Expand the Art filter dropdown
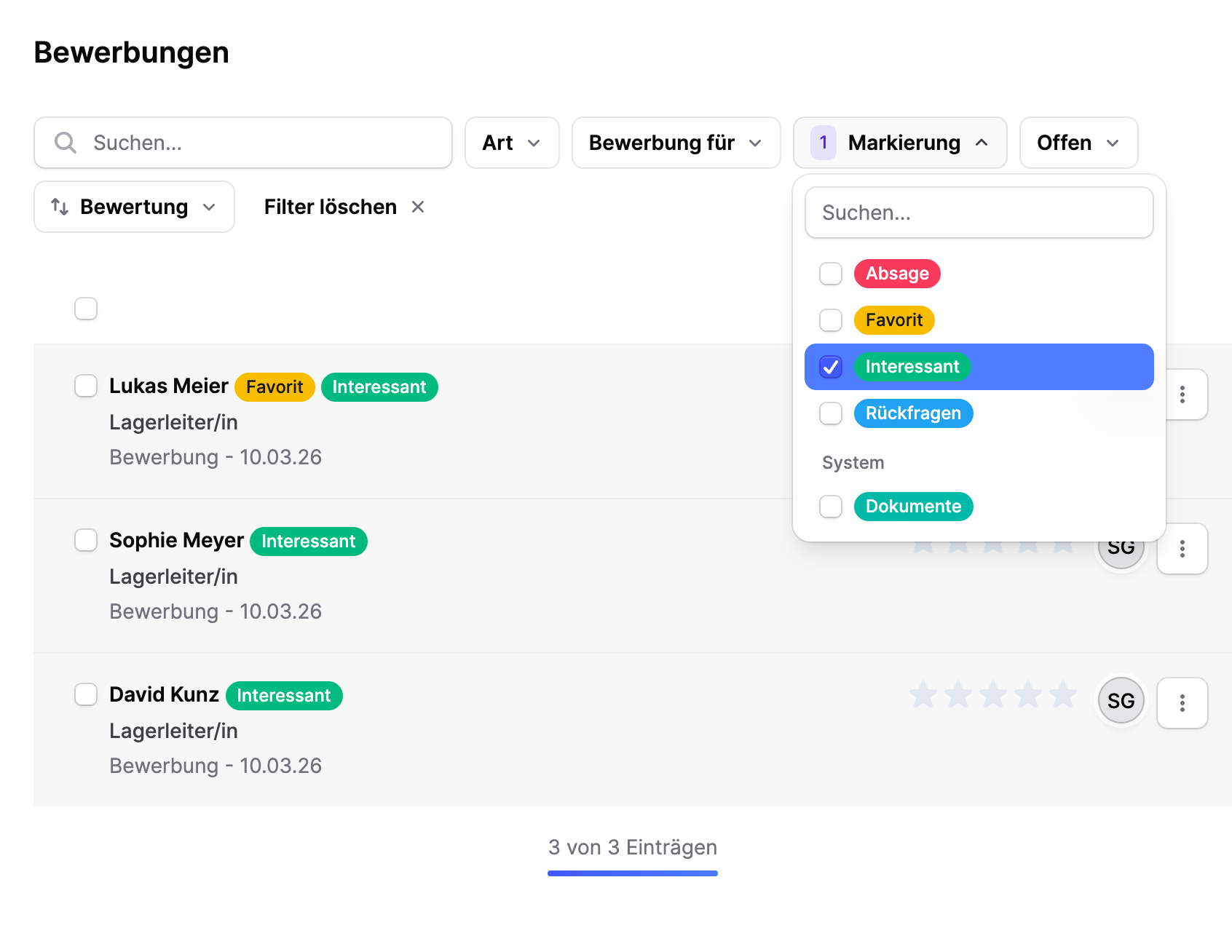This screenshot has width=1232, height=952. pos(512,143)
